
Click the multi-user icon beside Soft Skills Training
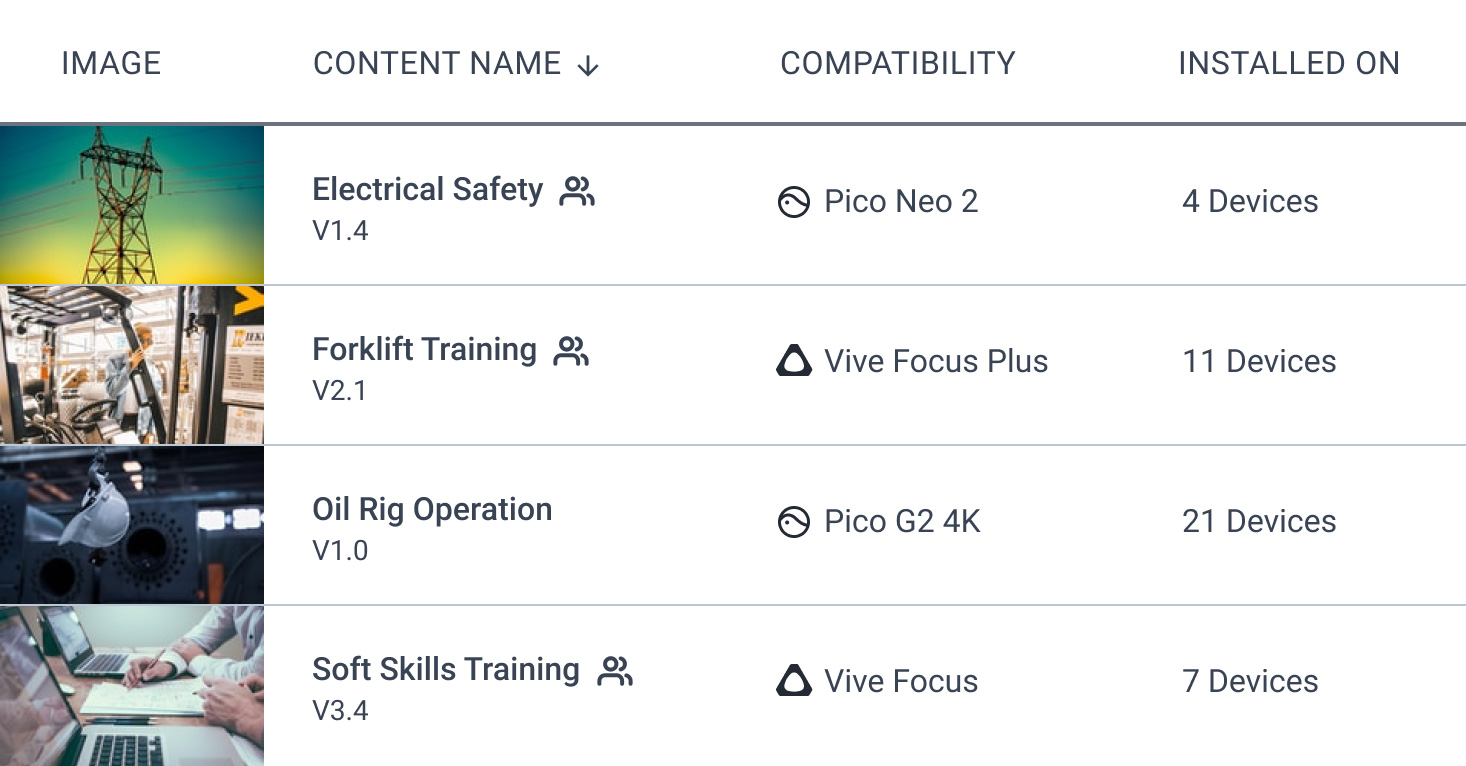615,670
